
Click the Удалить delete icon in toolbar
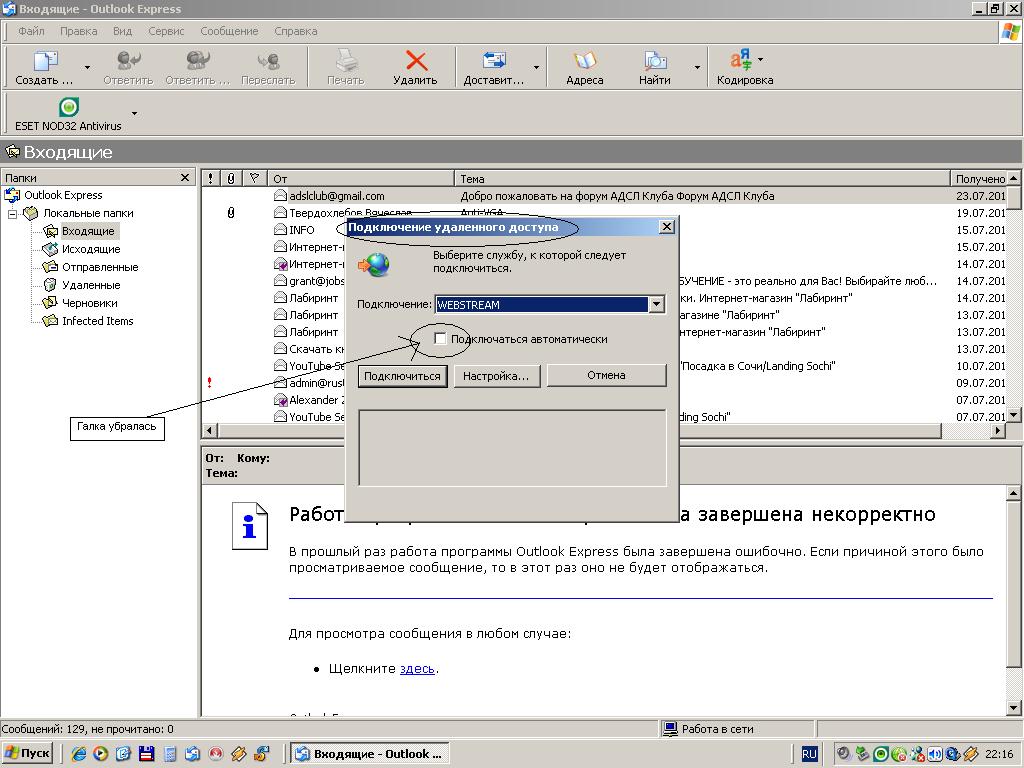coord(415,62)
